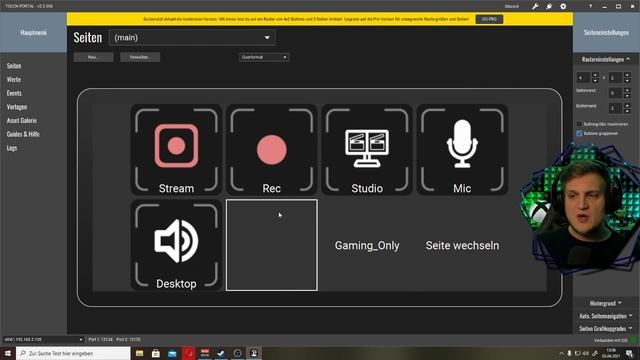Click the Windows Start button
Viewport: 640px width, 360px height.
point(8,353)
